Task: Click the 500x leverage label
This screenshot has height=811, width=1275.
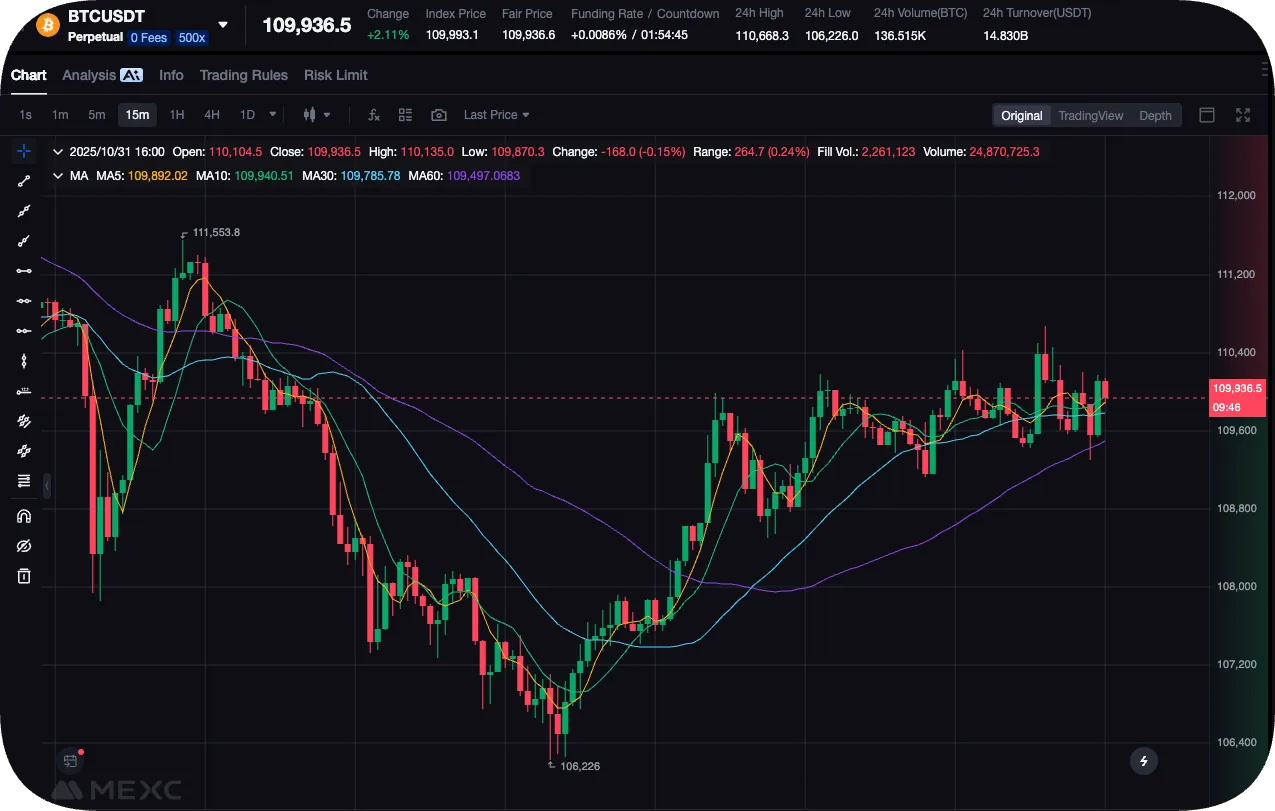Action: tap(191, 37)
